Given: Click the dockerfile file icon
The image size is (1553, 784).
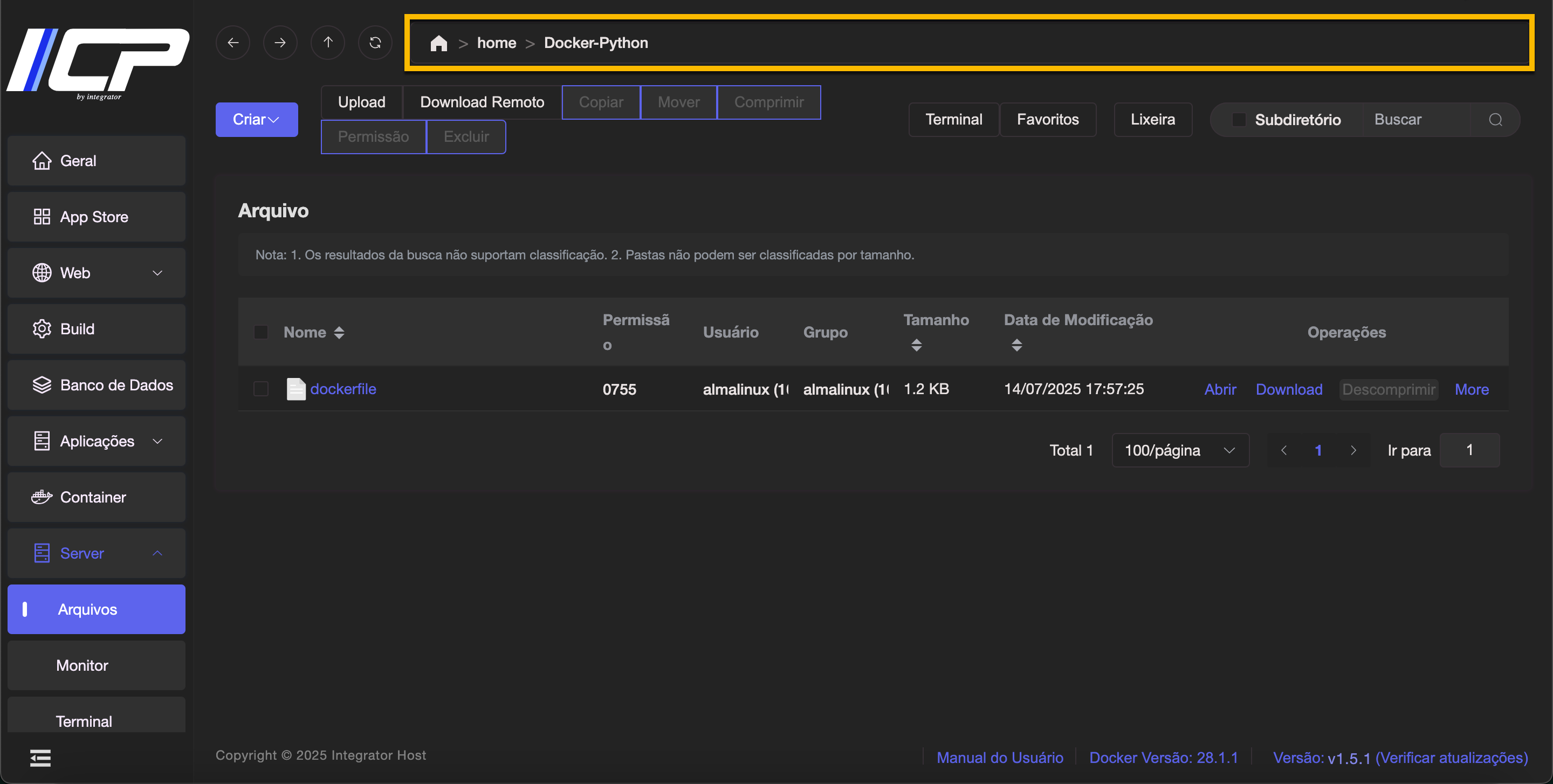Looking at the screenshot, I should (296, 389).
